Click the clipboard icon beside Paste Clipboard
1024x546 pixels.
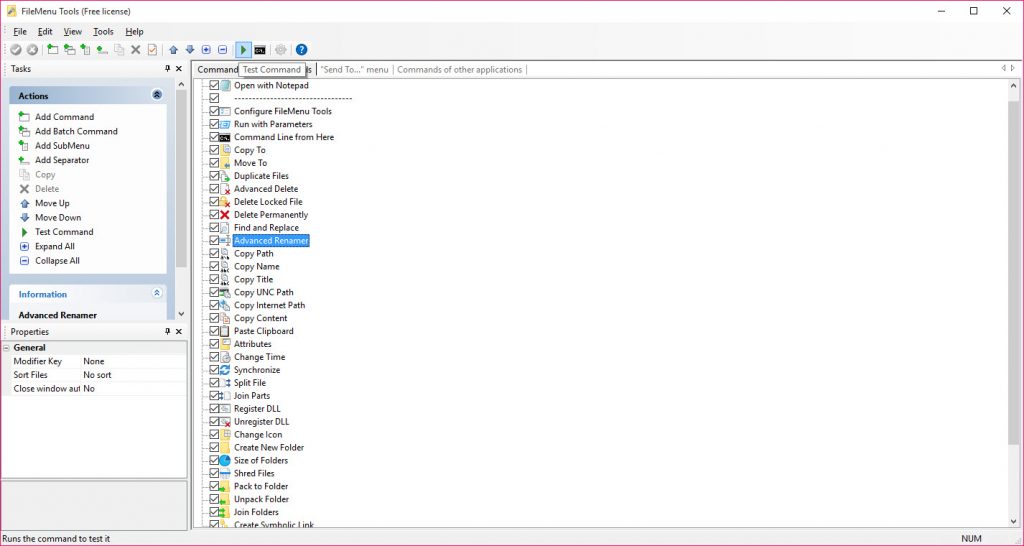tap(225, 331)
